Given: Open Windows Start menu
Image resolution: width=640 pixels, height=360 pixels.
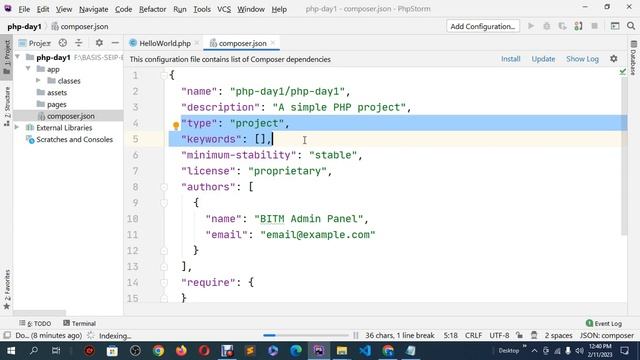Looking at the screenshot, I should tap(11, 351).
